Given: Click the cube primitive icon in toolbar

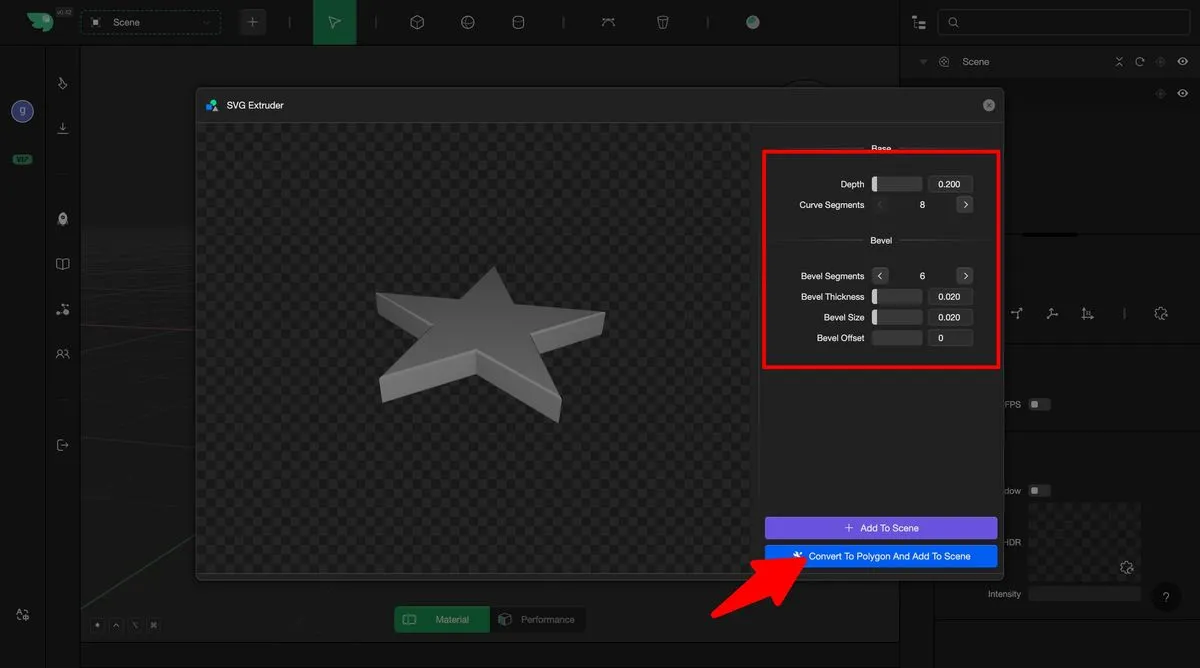Looking at the screenshot, I should (418, 22).
